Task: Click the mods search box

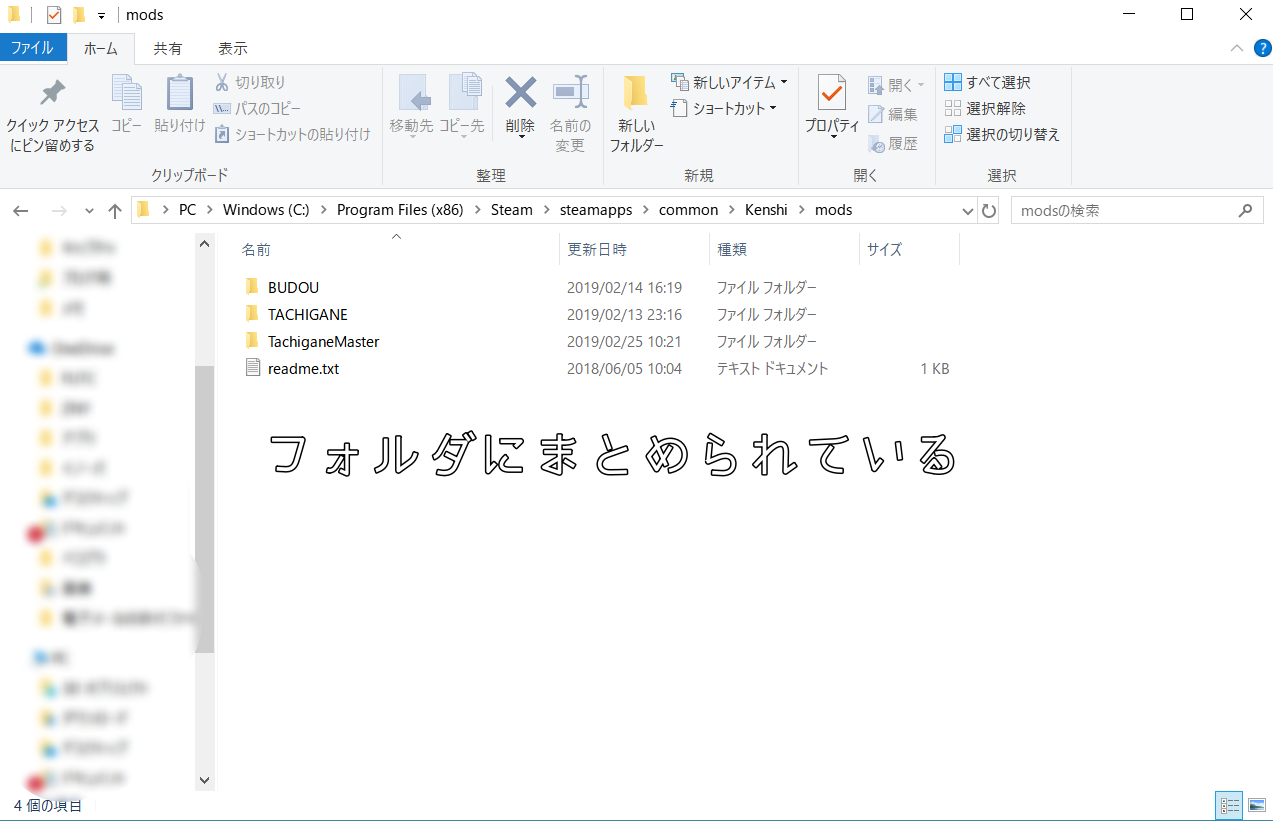Action: pos(1125,211)
